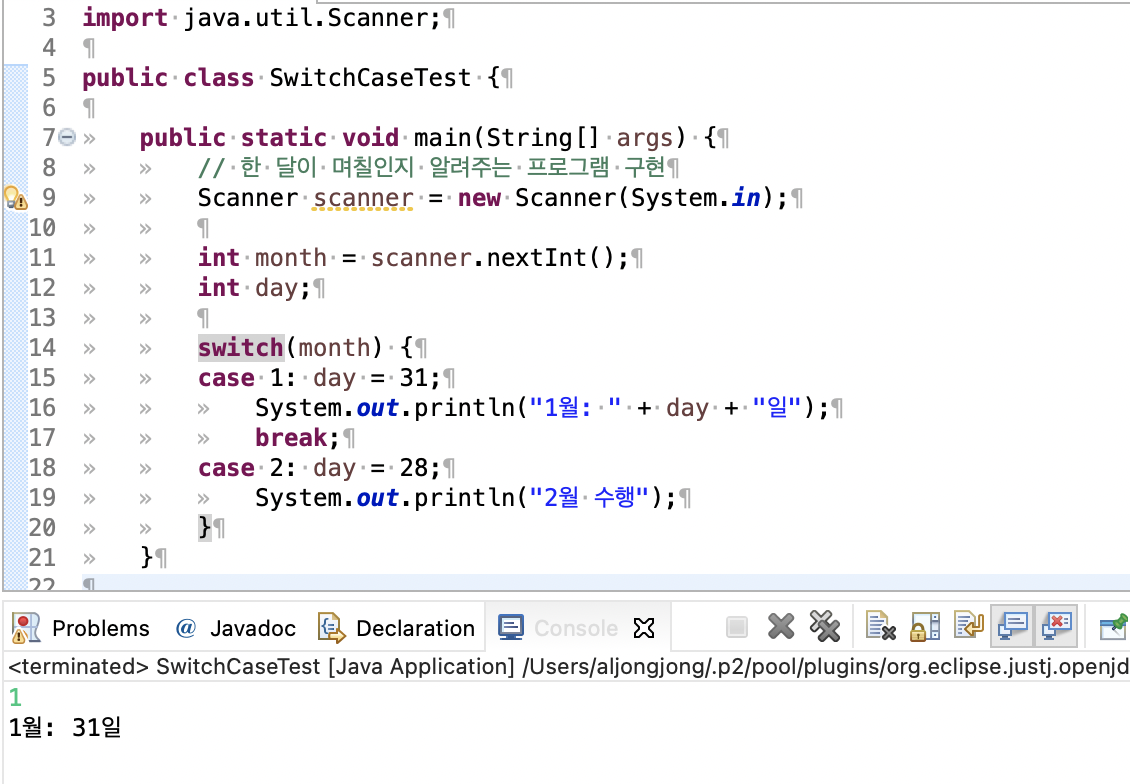Click 'SwitchCaseTest' in the class declaration
1130x784 pixels.
[x=370, y=77]
